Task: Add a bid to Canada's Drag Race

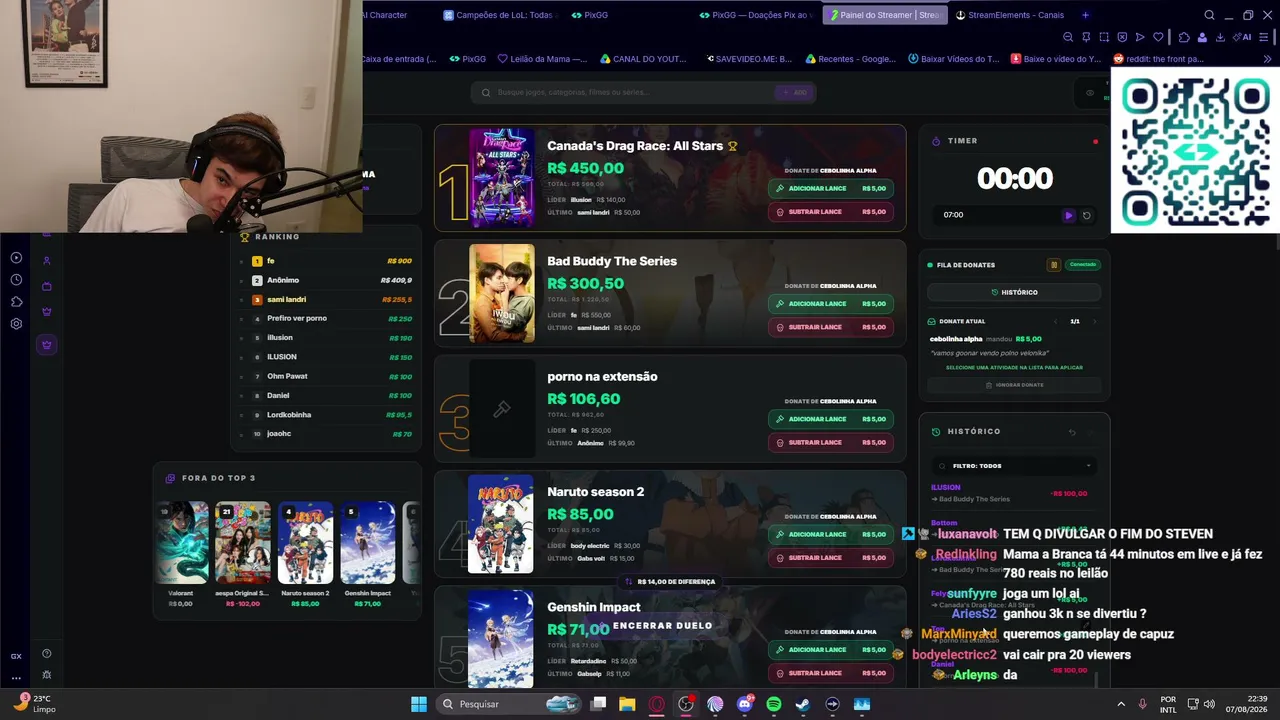Action: pyautogui.click(x=831, y=188)
